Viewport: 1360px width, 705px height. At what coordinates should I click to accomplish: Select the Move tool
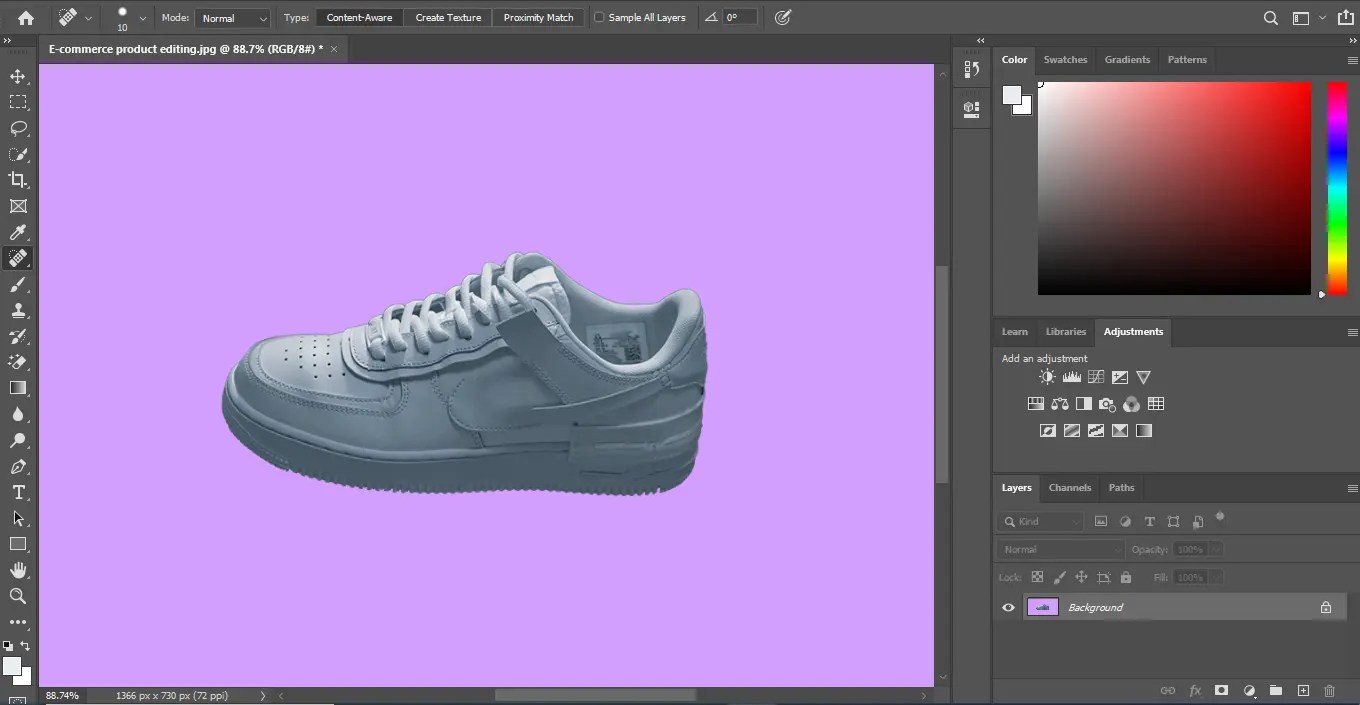[18, 76]
